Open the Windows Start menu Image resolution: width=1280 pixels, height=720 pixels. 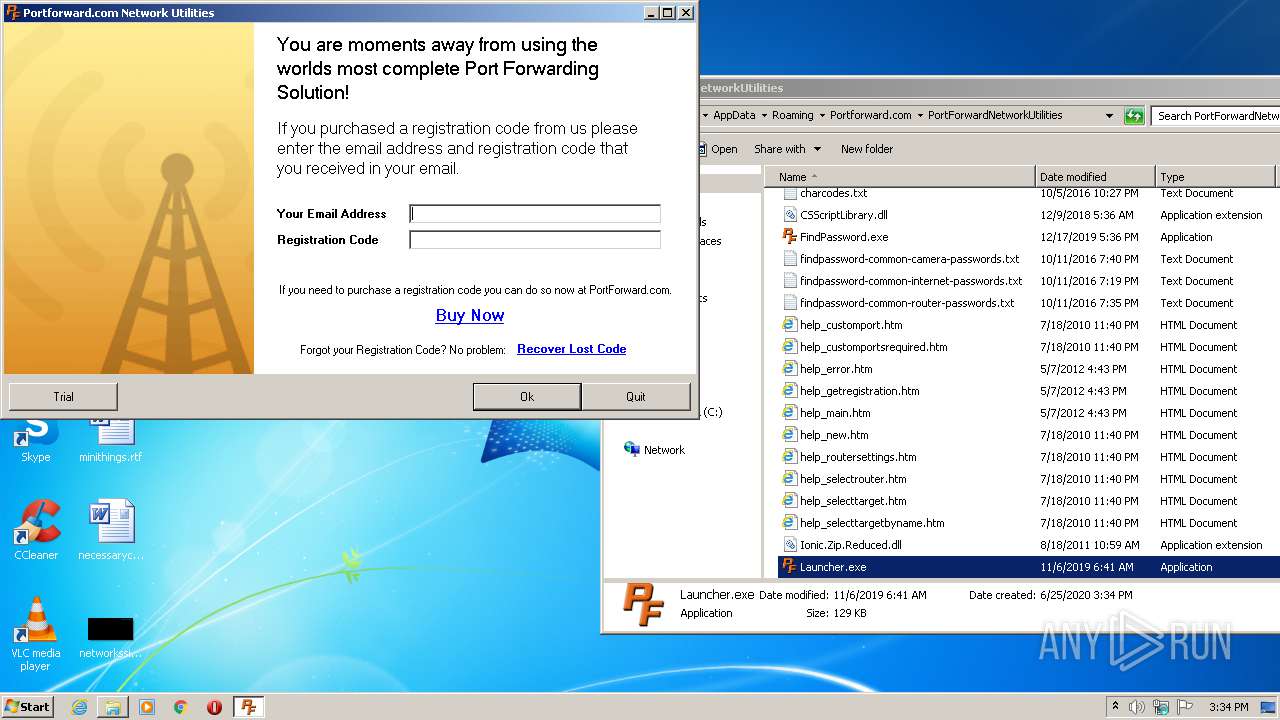28,706
